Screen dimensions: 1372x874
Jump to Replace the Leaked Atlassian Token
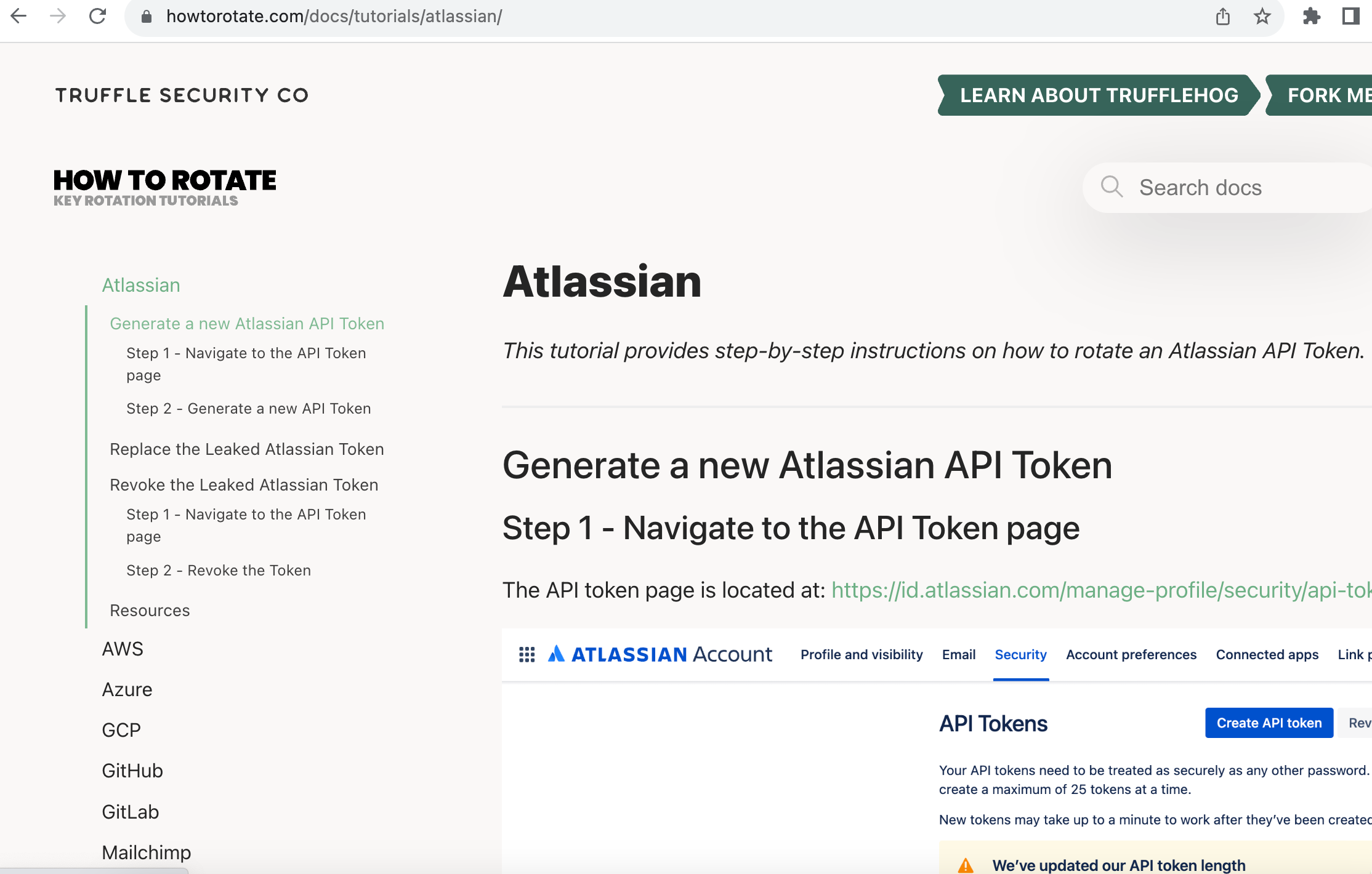point(247,449)
